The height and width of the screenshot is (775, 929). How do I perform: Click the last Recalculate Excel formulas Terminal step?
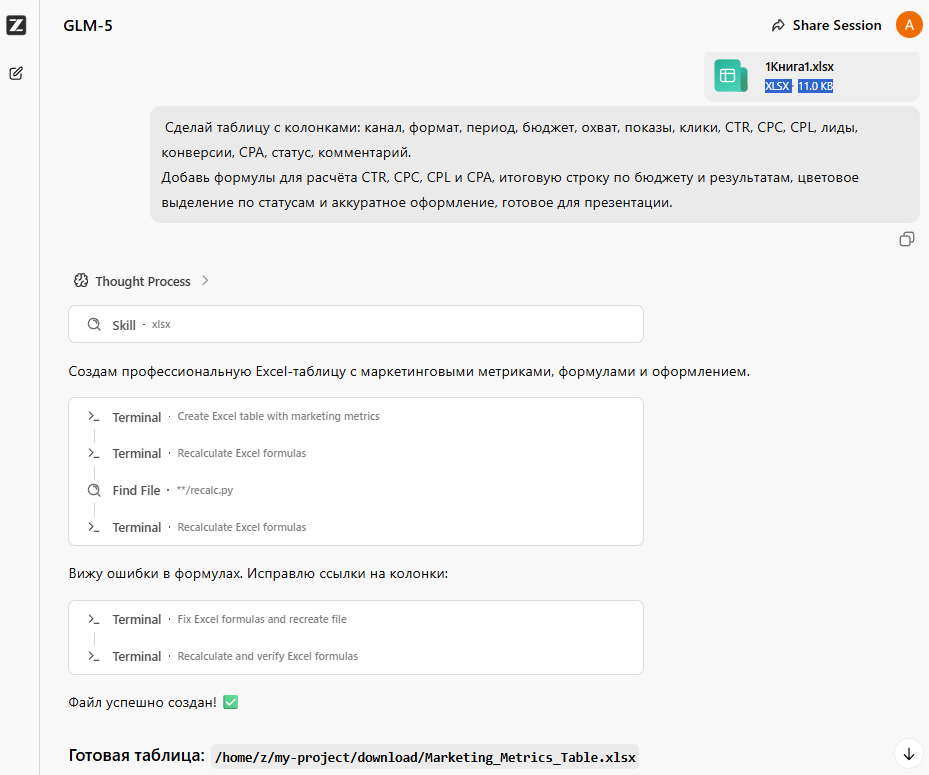click(355, 527)
